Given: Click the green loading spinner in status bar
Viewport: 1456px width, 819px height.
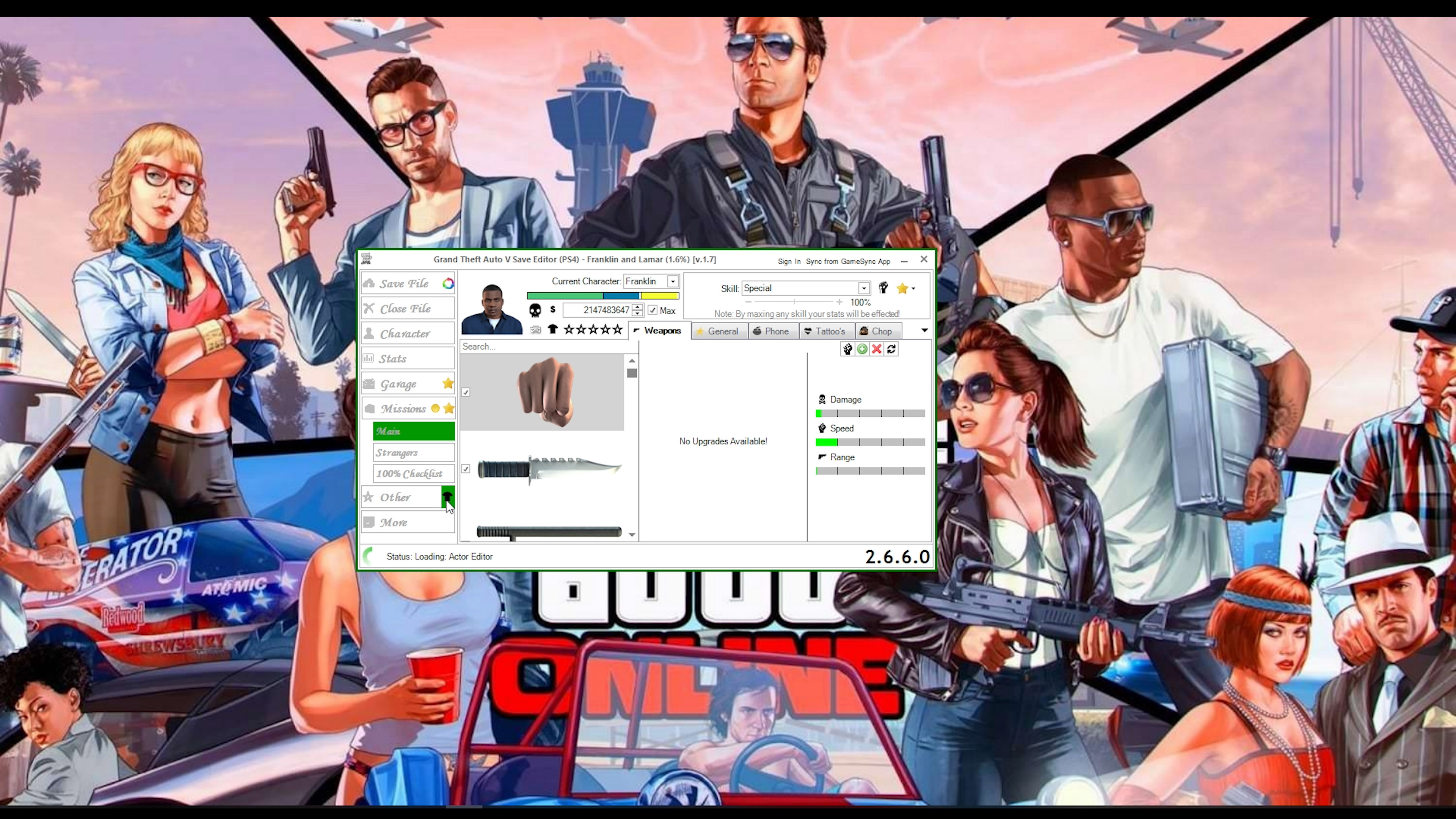Looking at the screenshot, I should click(x=368, y=556).
